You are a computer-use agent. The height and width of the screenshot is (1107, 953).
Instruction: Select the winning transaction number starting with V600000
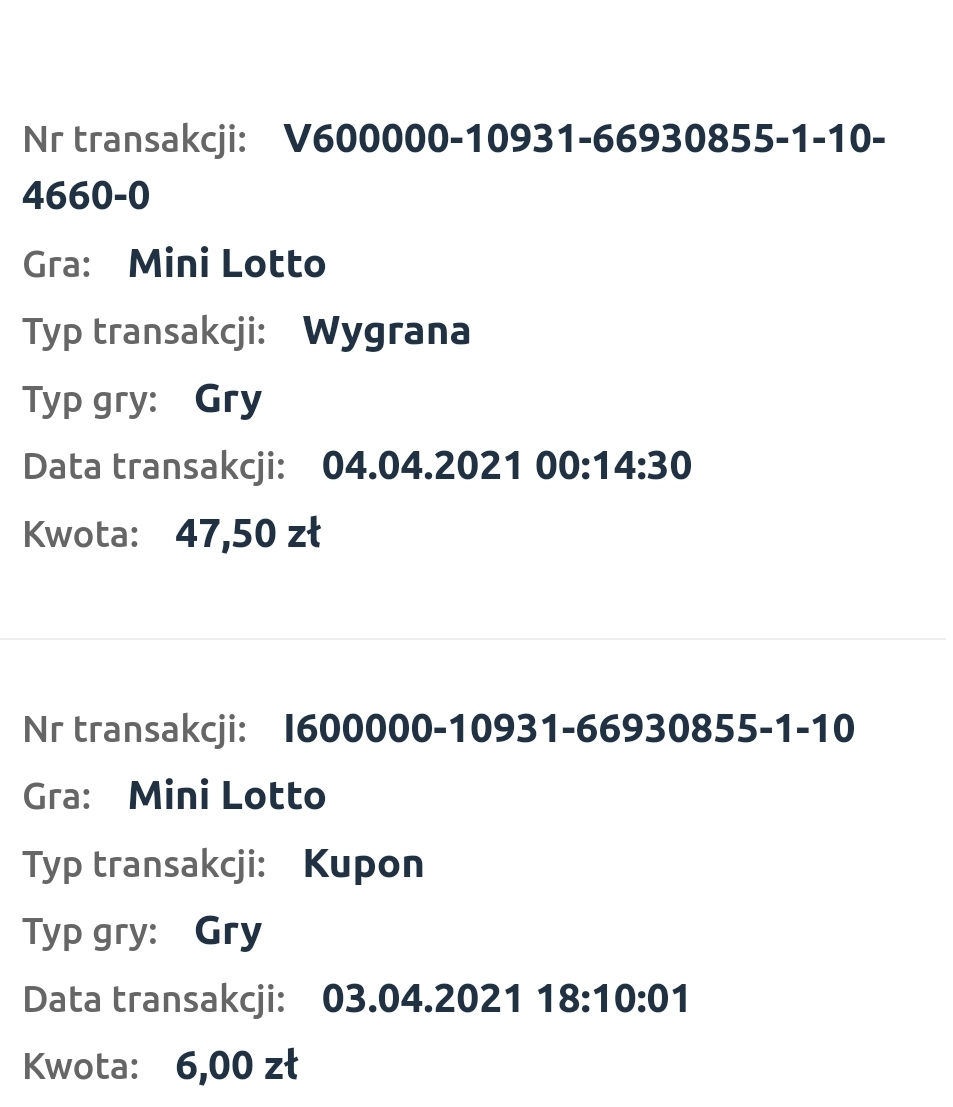click(584, 139)
